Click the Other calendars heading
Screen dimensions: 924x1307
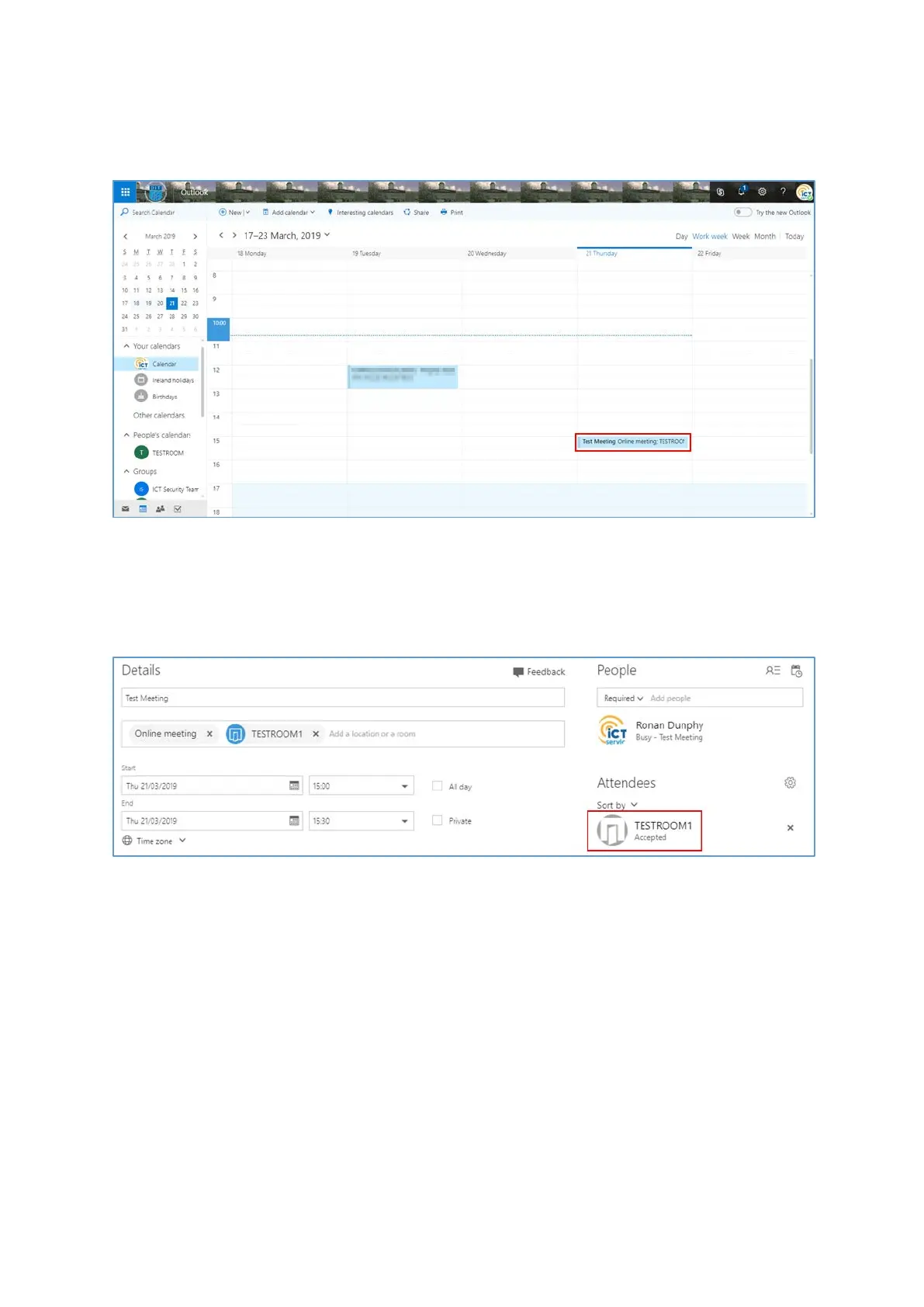tap(159, 415)
